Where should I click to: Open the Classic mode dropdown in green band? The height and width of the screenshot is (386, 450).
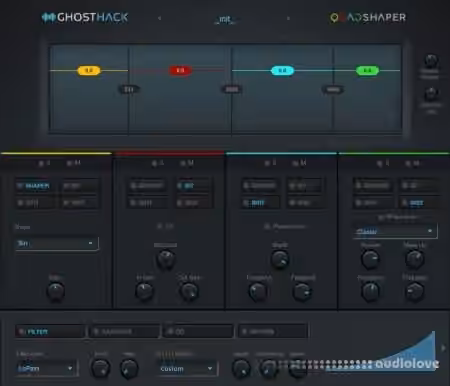pyautogui.click(x=395, y=231)
